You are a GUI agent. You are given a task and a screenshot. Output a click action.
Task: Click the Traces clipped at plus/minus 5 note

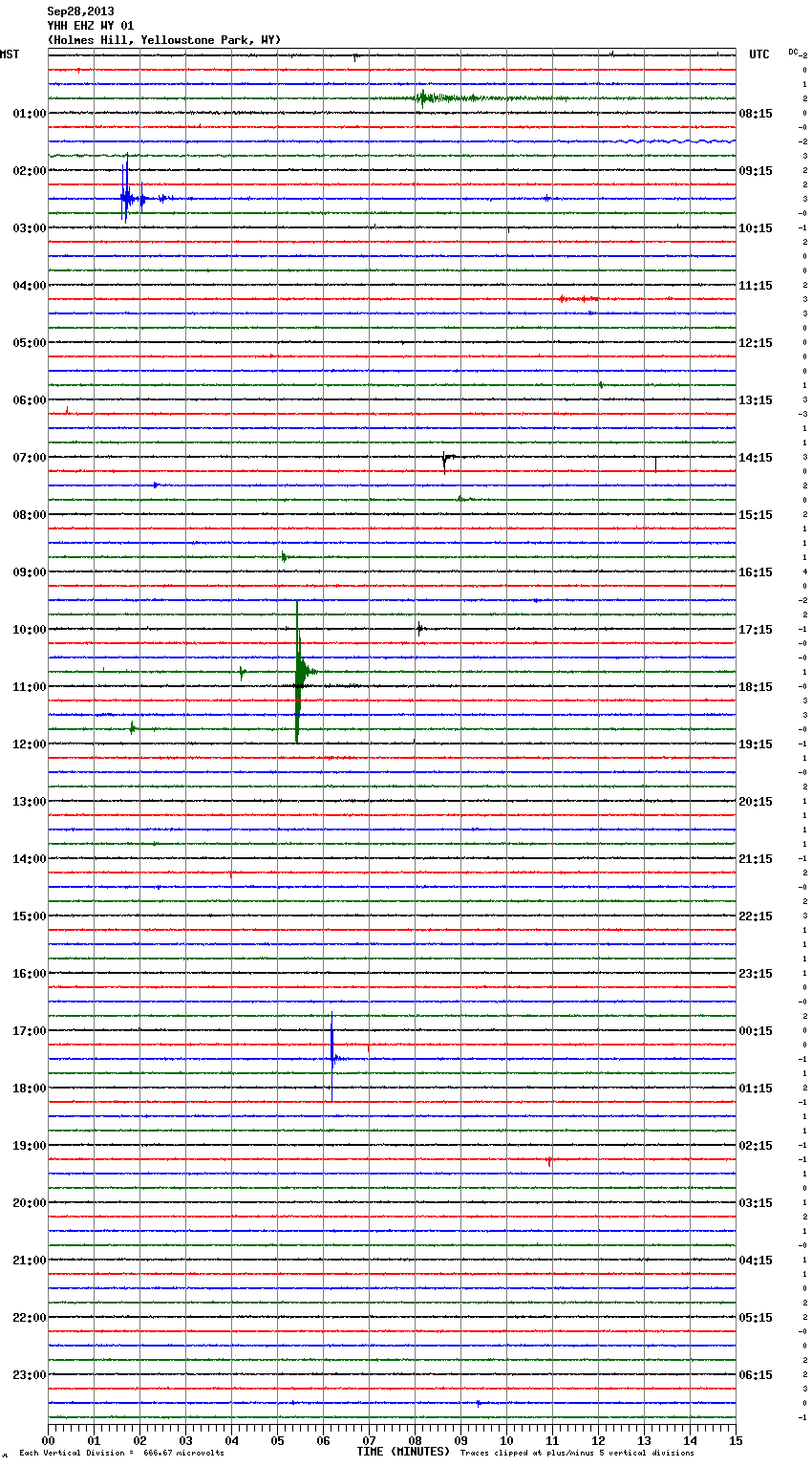(x=577, y=1454)
